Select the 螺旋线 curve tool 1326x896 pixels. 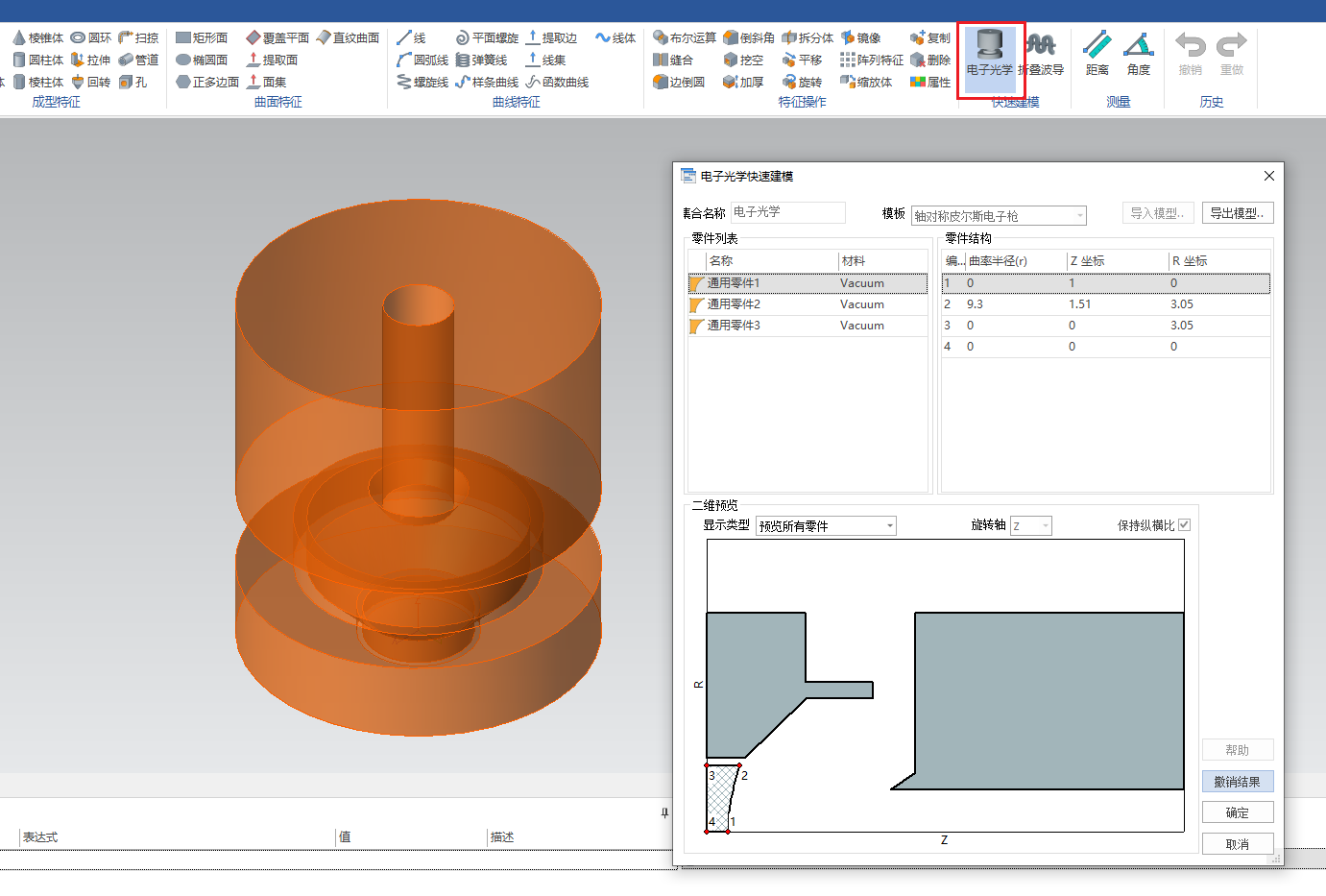coord(422,82)
